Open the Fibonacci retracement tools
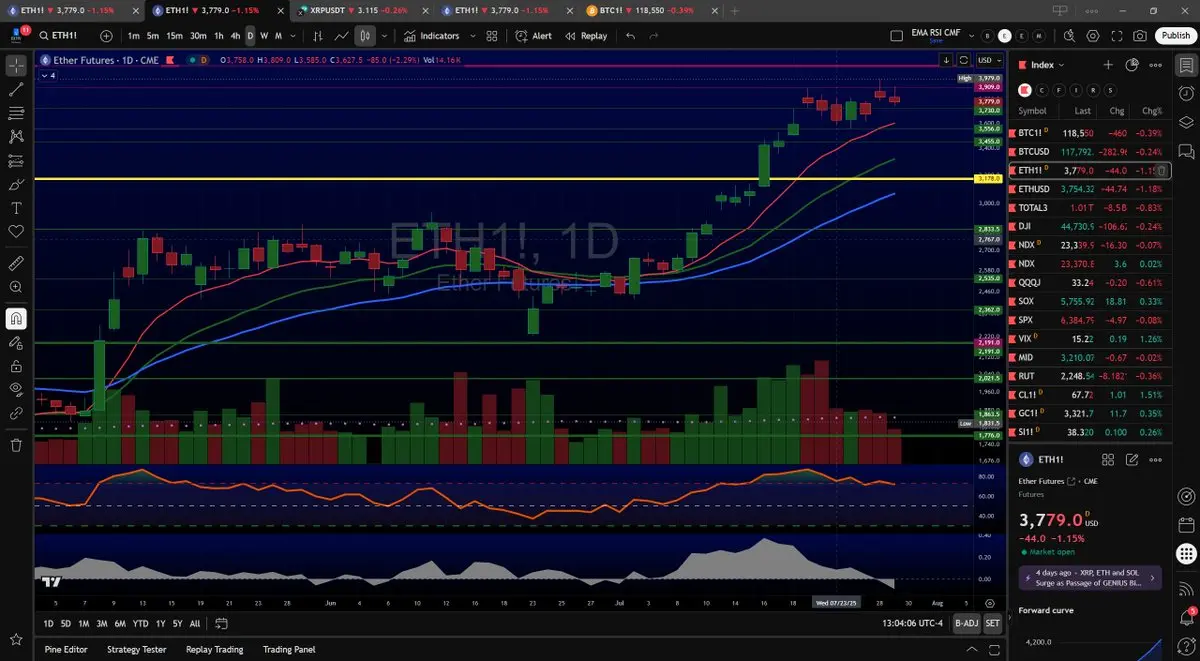The width and height of the screenshot is (1200, 661). [16, 113]
